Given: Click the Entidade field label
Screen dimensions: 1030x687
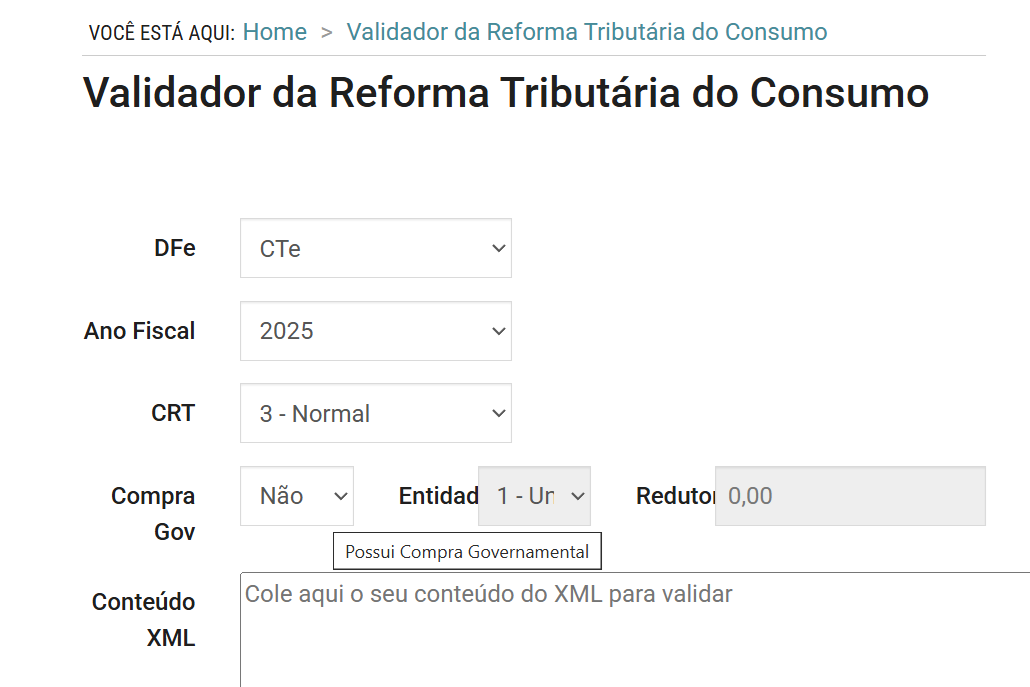Looking at the screenshot, I should pos(438,496).
